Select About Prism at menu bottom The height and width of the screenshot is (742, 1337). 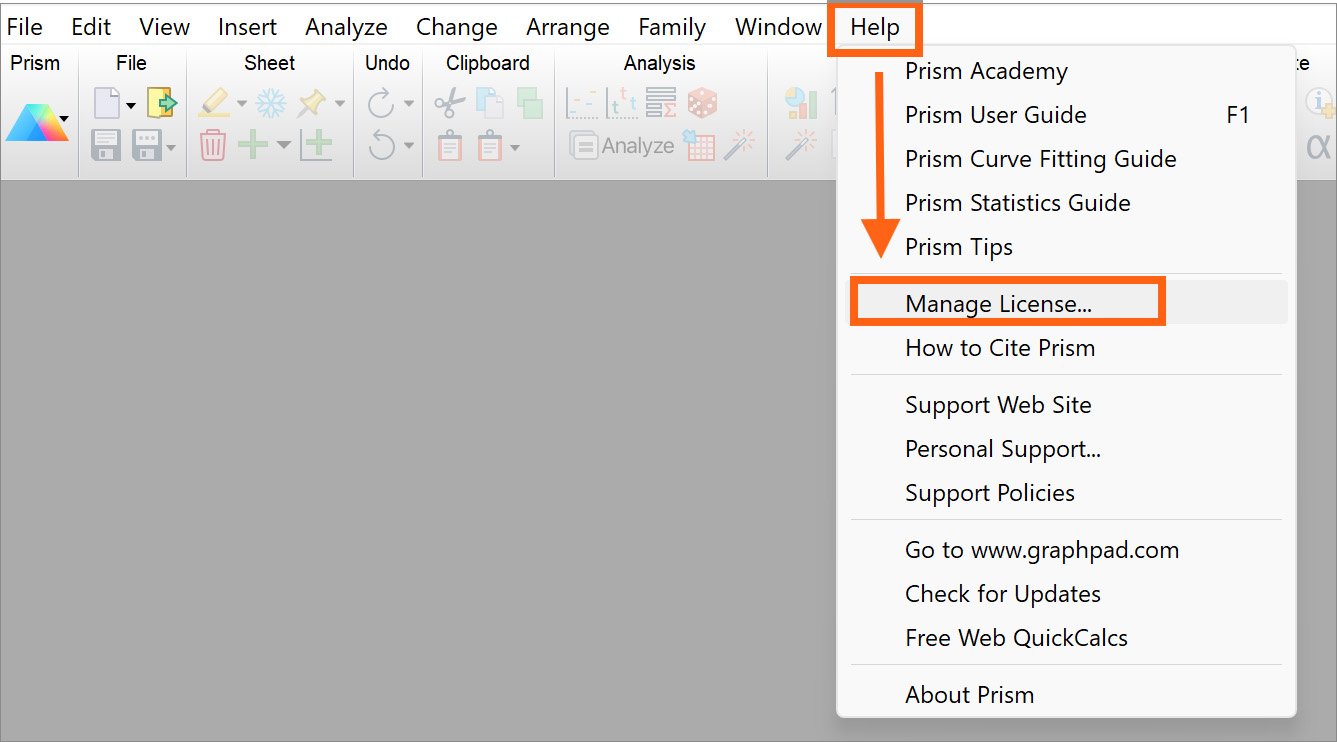point(969,695)
